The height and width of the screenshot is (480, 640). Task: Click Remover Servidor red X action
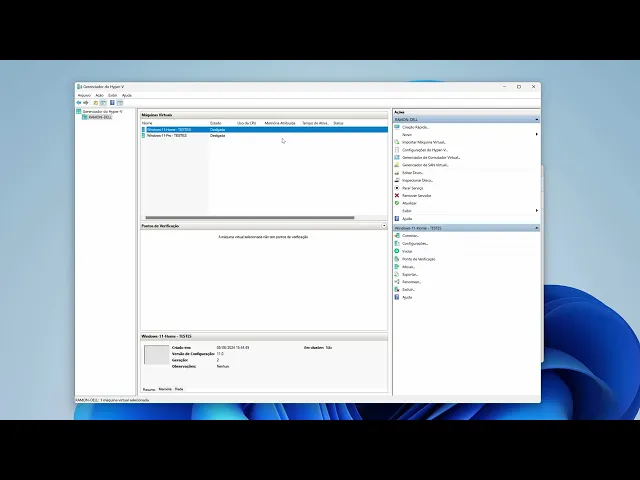pos(416,196)
